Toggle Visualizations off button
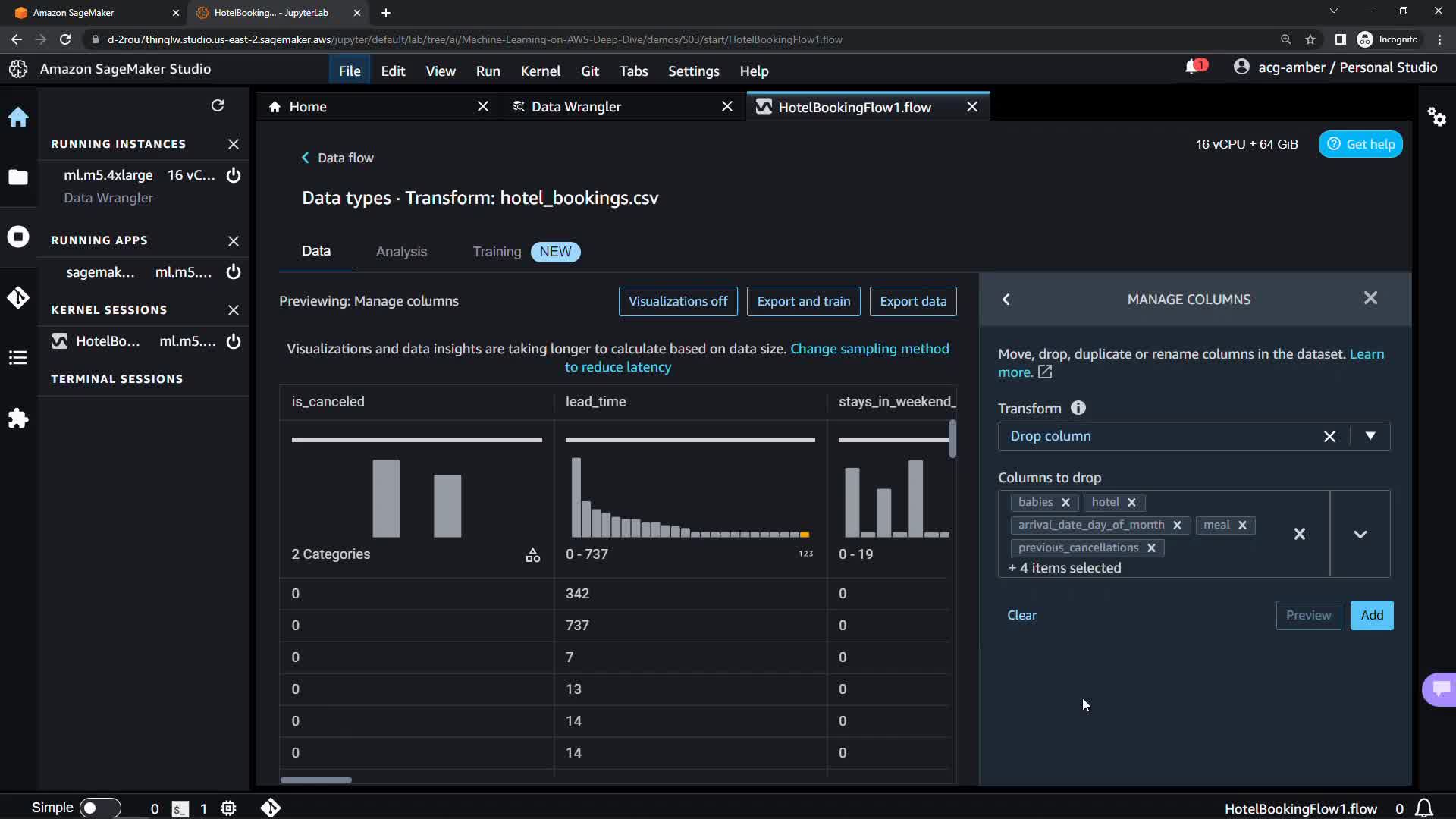Viewport: 1456px width, 819px height. (x=678, y=301)
